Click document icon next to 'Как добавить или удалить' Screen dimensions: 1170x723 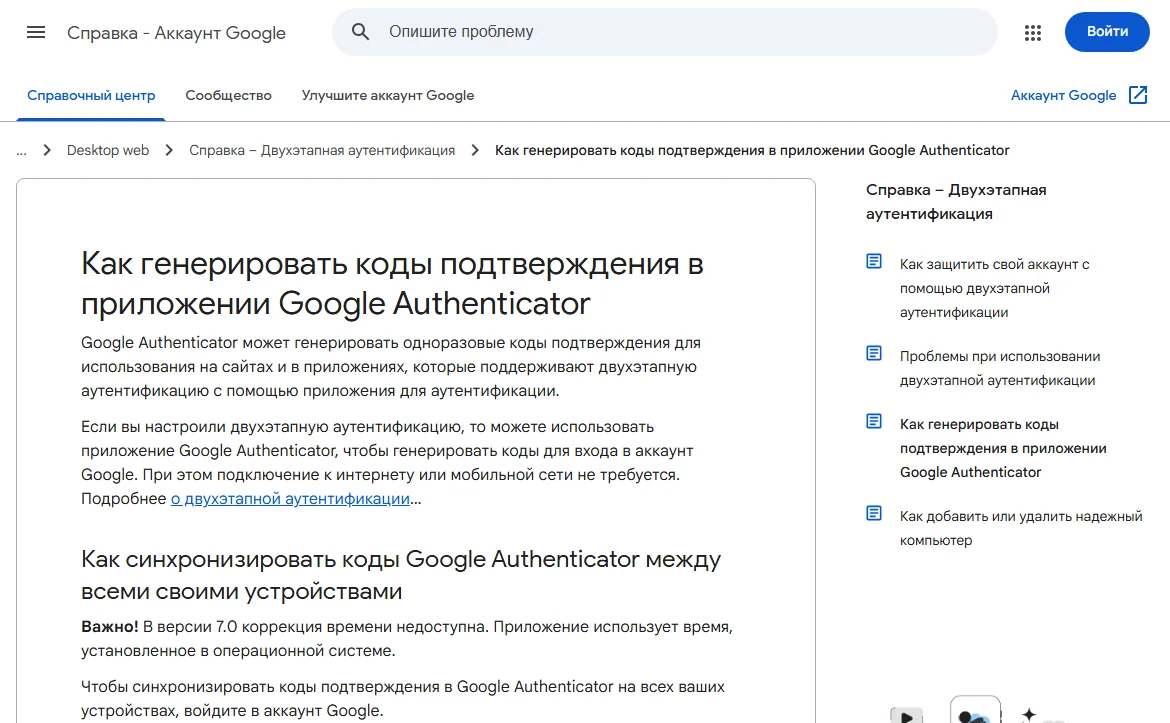[x=874, y=513]
